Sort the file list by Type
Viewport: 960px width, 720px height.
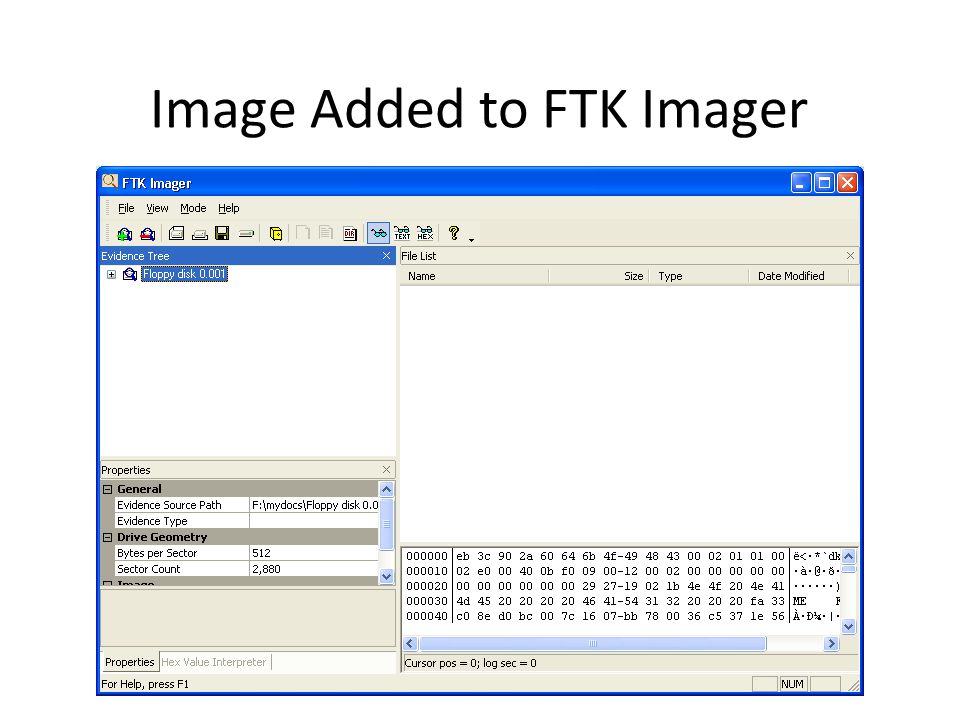[699, 276]
